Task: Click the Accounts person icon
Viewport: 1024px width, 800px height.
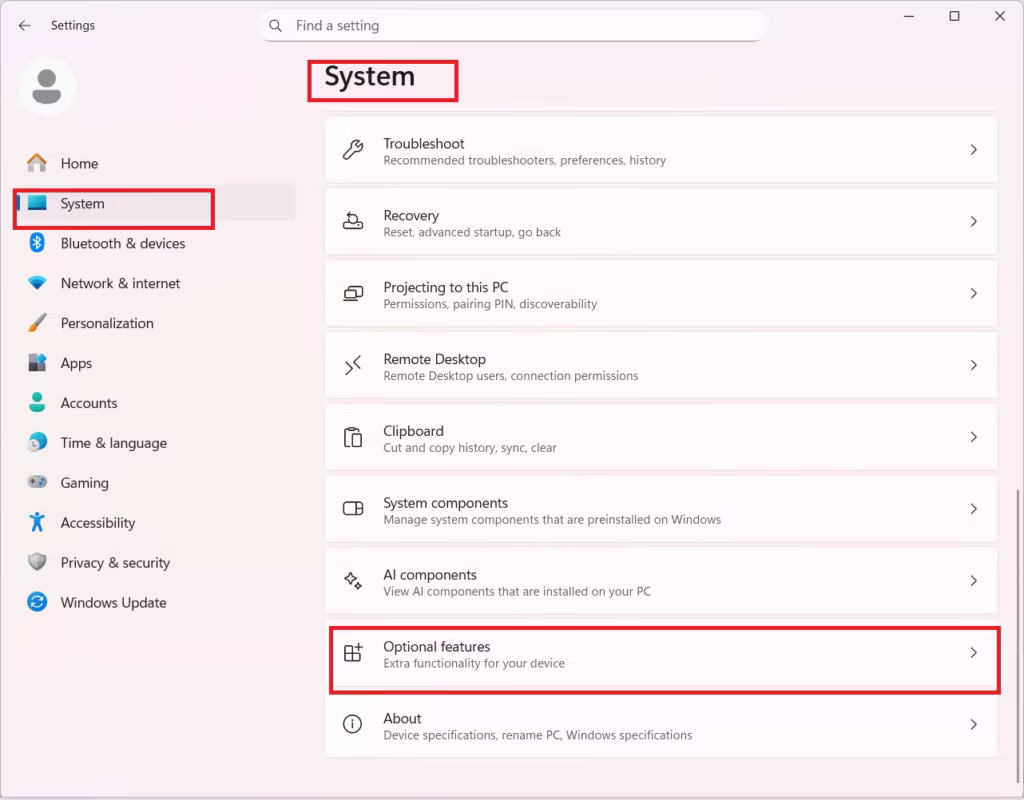Action: click(37, 402)
